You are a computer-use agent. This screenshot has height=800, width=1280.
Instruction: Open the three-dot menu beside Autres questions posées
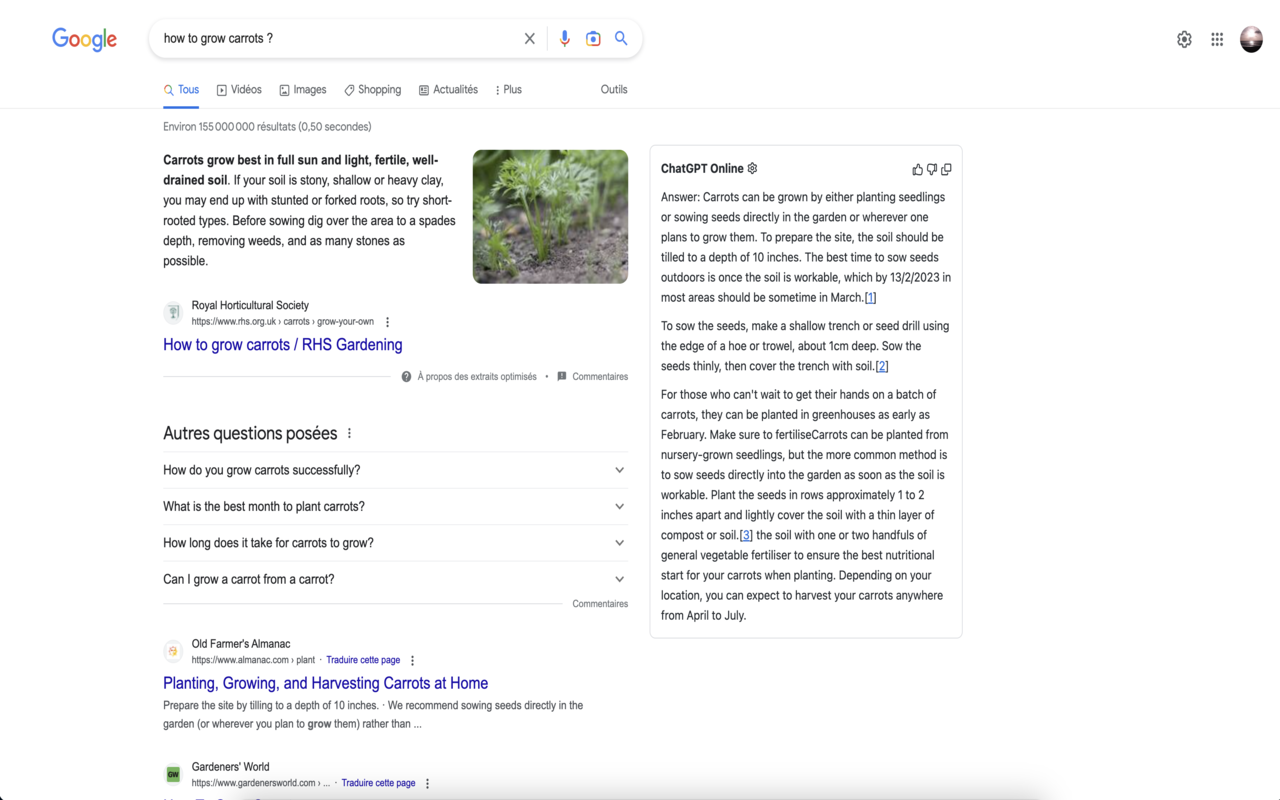coord(349,431)
